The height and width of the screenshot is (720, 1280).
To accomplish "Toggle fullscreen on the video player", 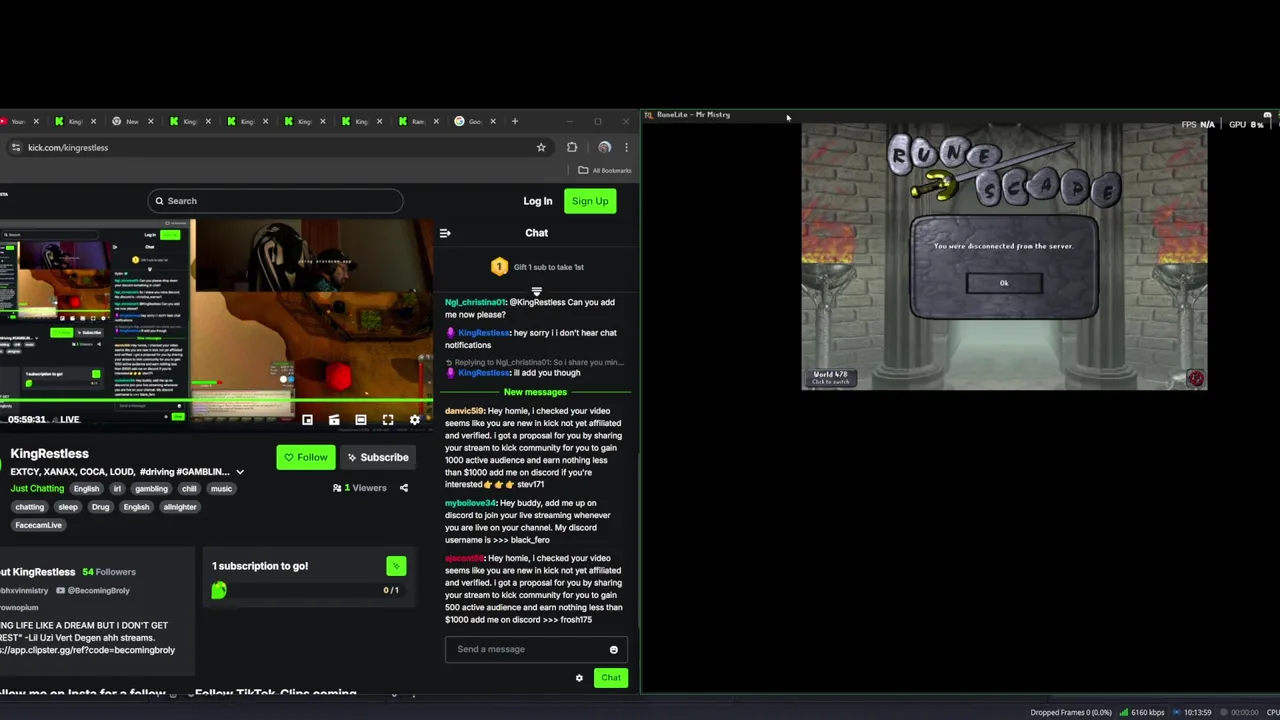I will pos(388,420).
